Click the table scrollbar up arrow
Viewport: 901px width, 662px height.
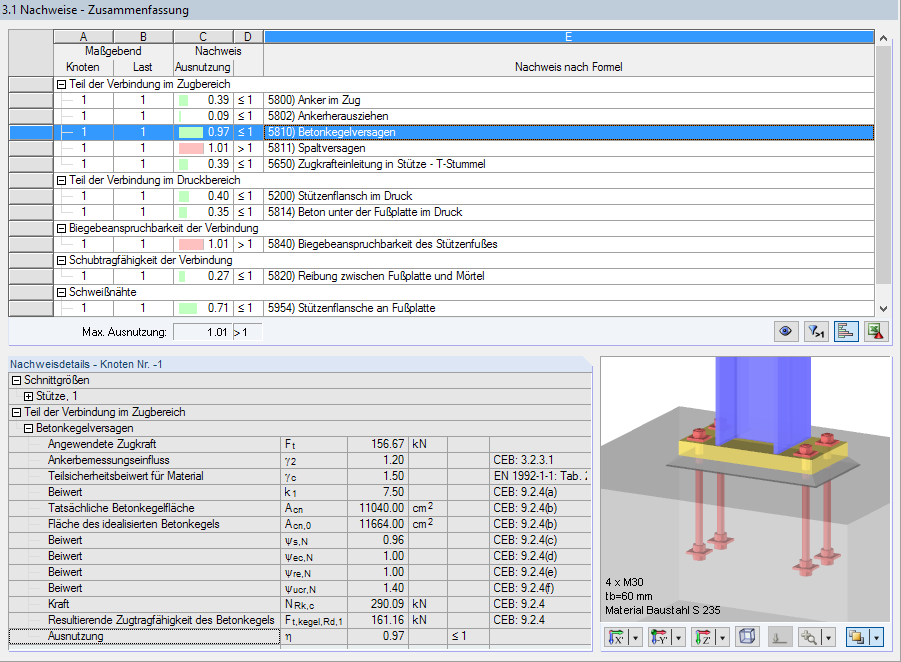point(883,39)
